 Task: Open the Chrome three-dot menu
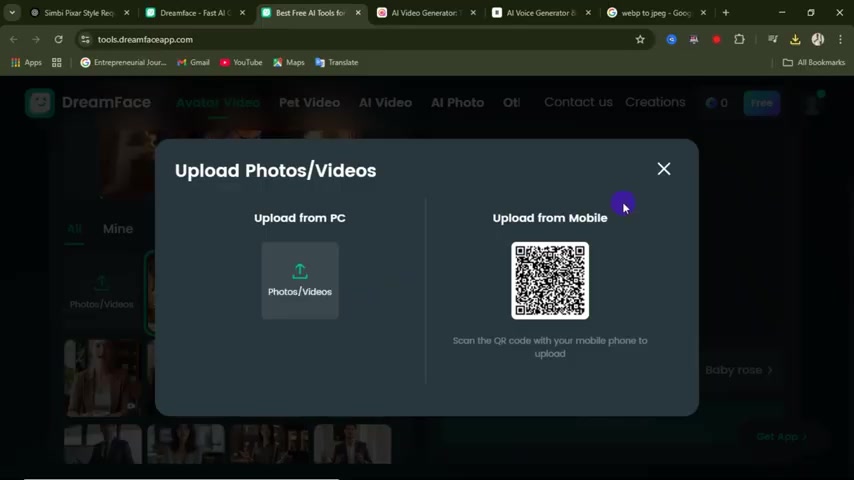(840, 39)
